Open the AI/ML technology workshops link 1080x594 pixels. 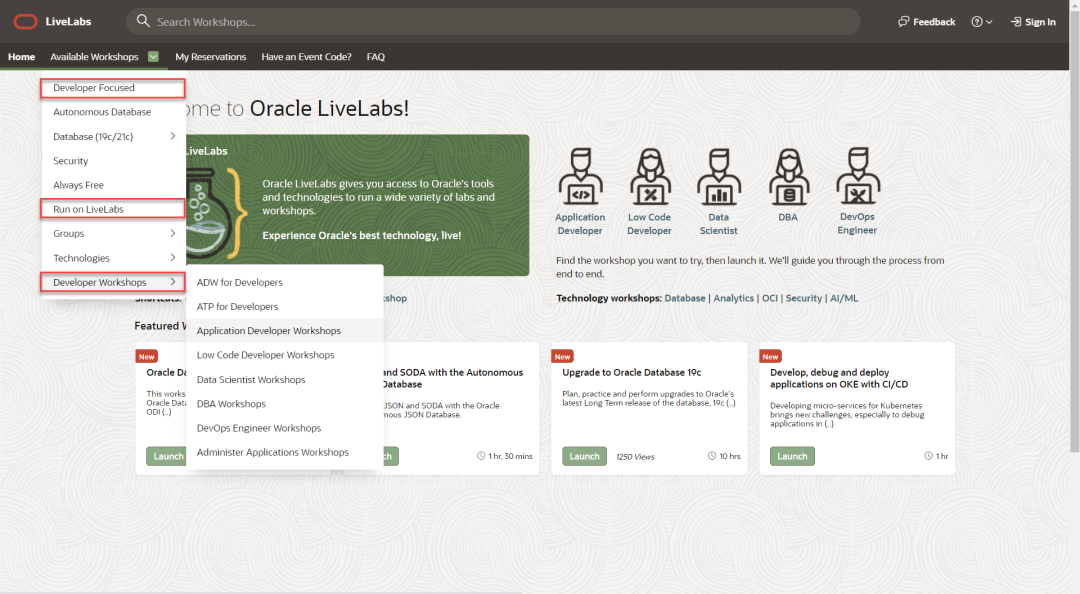coord(844,298)
